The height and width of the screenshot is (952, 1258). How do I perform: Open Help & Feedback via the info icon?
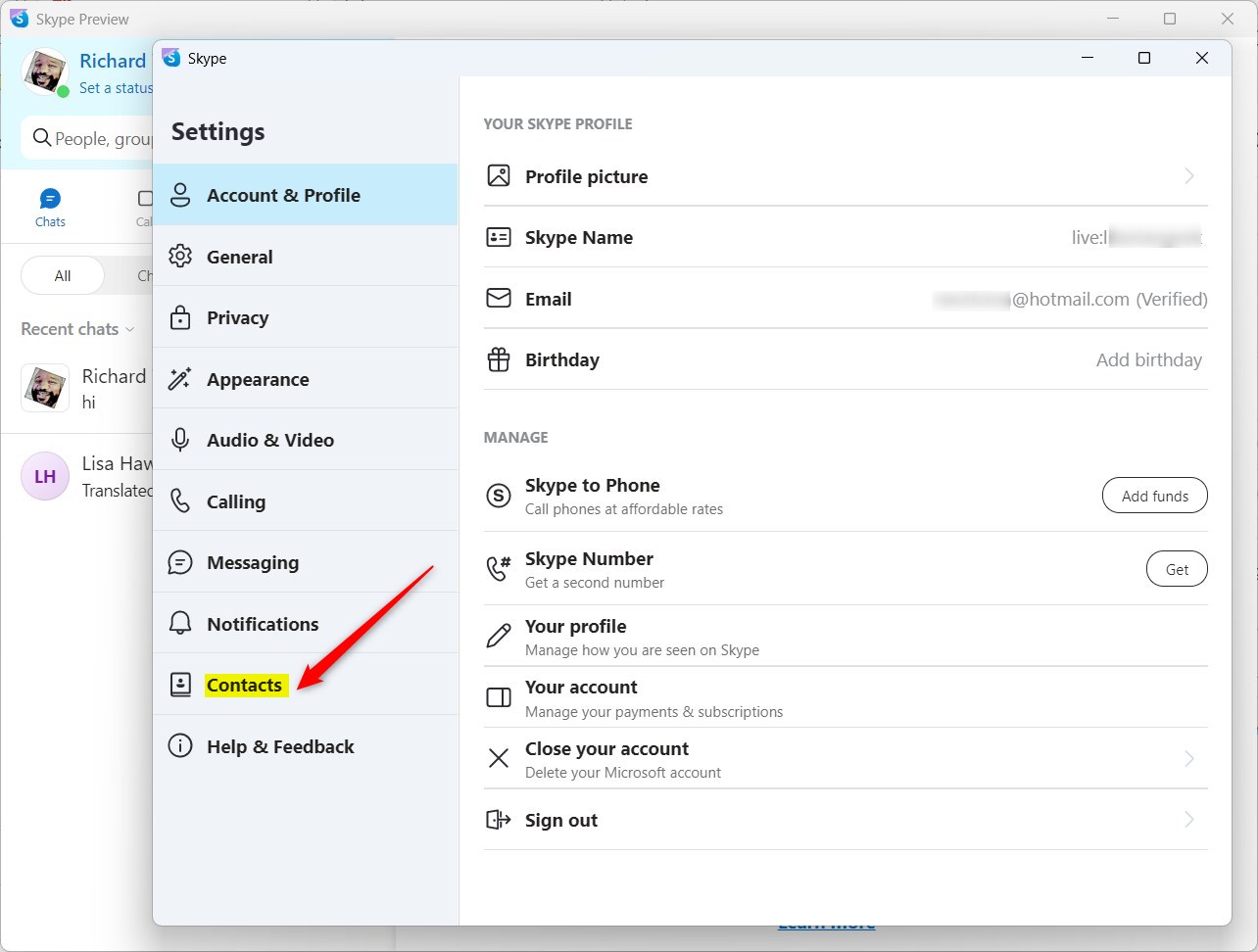[x=180, y=746]
